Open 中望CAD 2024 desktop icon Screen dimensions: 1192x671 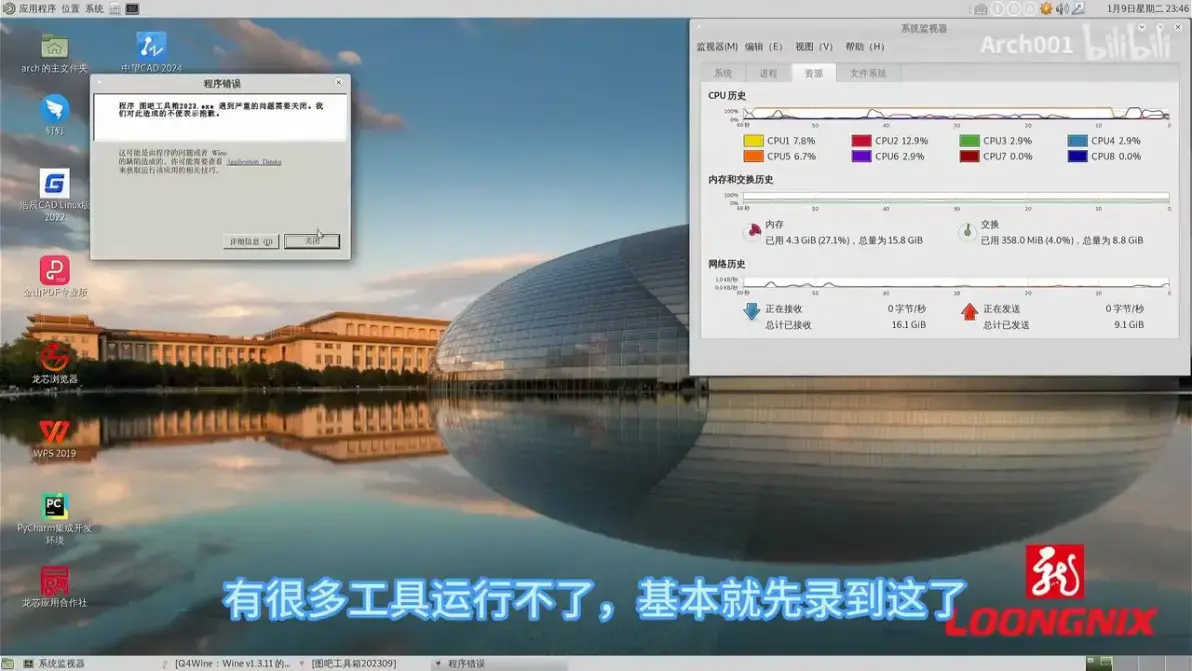coord(150,48)
